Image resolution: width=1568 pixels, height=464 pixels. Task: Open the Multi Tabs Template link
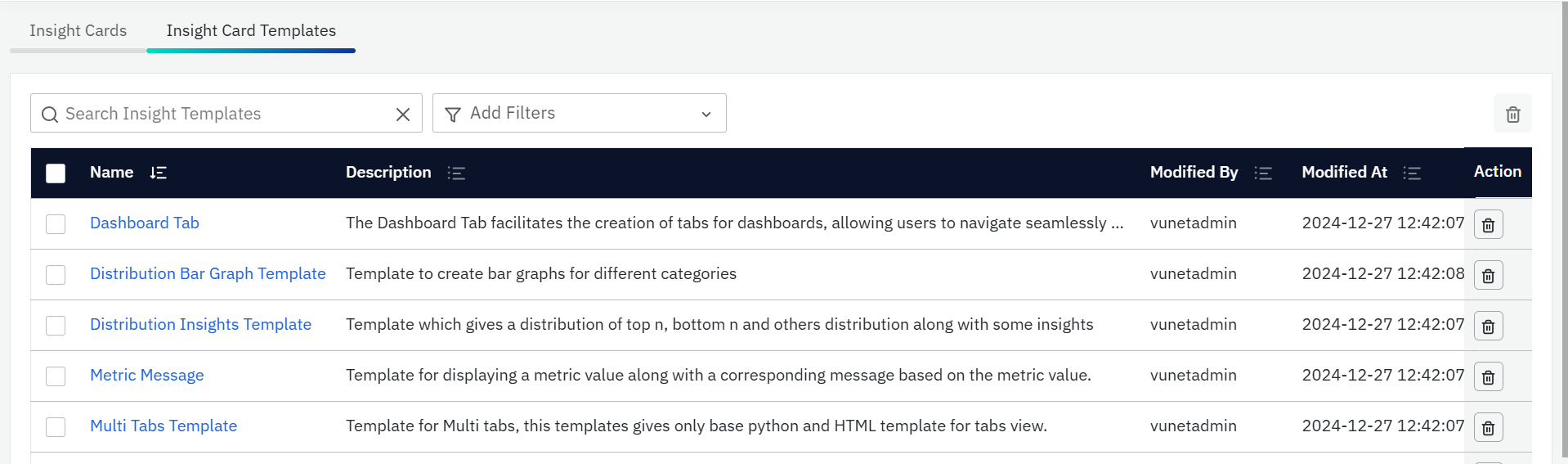tap(164, 426)
